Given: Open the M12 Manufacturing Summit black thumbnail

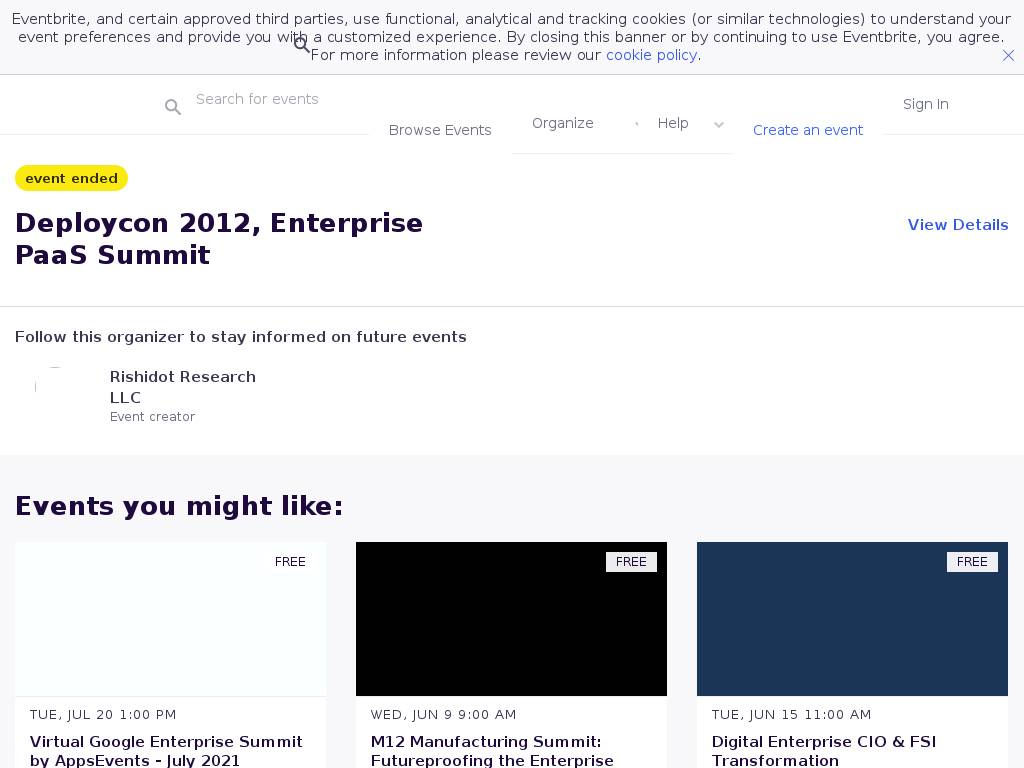Looking at the screenshot, I should [511, 619].
